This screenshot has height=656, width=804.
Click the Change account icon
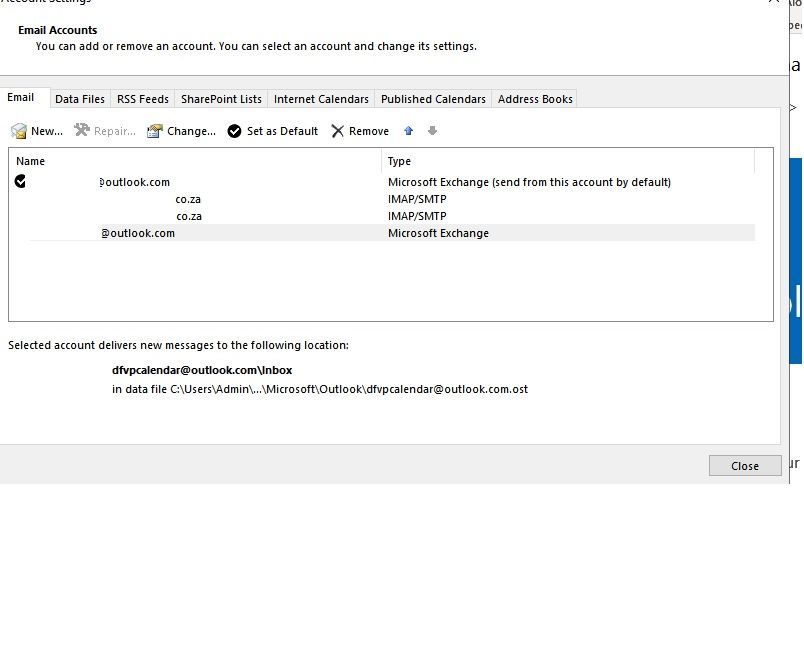pos(154,131)
